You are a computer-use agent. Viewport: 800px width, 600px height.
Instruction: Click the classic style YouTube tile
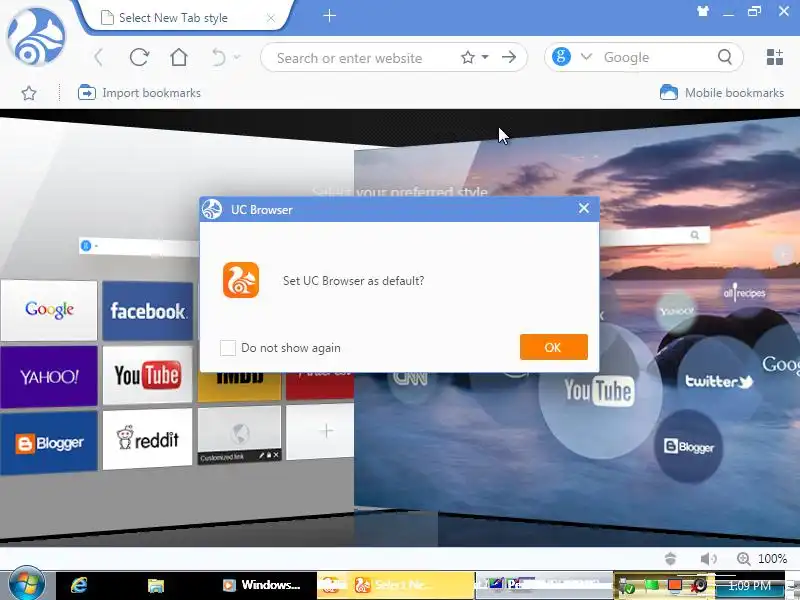pyautogui.click(x=147, y=375)
